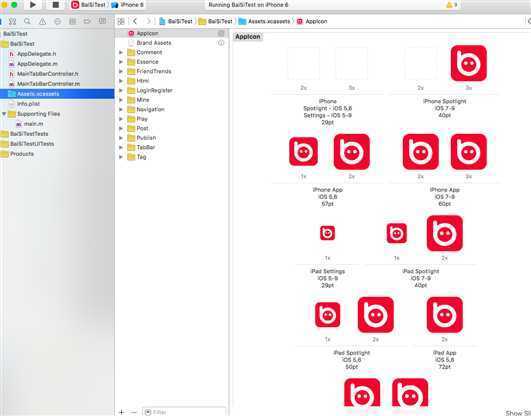Go back with the jump bar arrow

pyautogui.click(x=135, y=21)
